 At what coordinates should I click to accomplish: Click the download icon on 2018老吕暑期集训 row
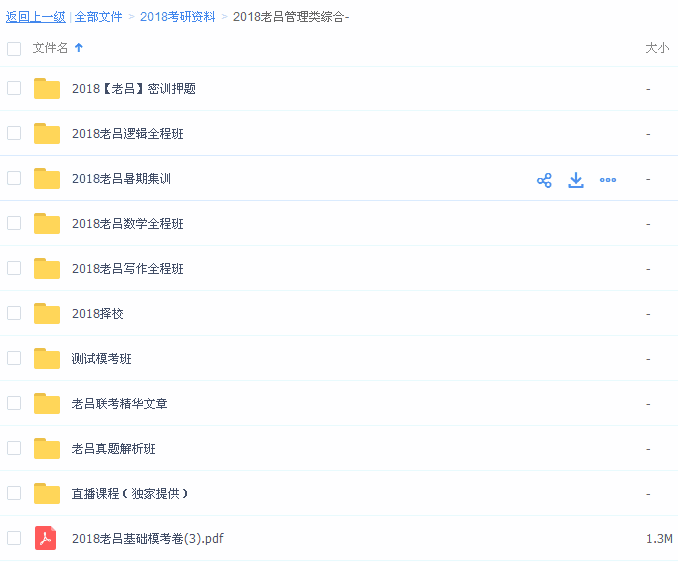[576, 180]
